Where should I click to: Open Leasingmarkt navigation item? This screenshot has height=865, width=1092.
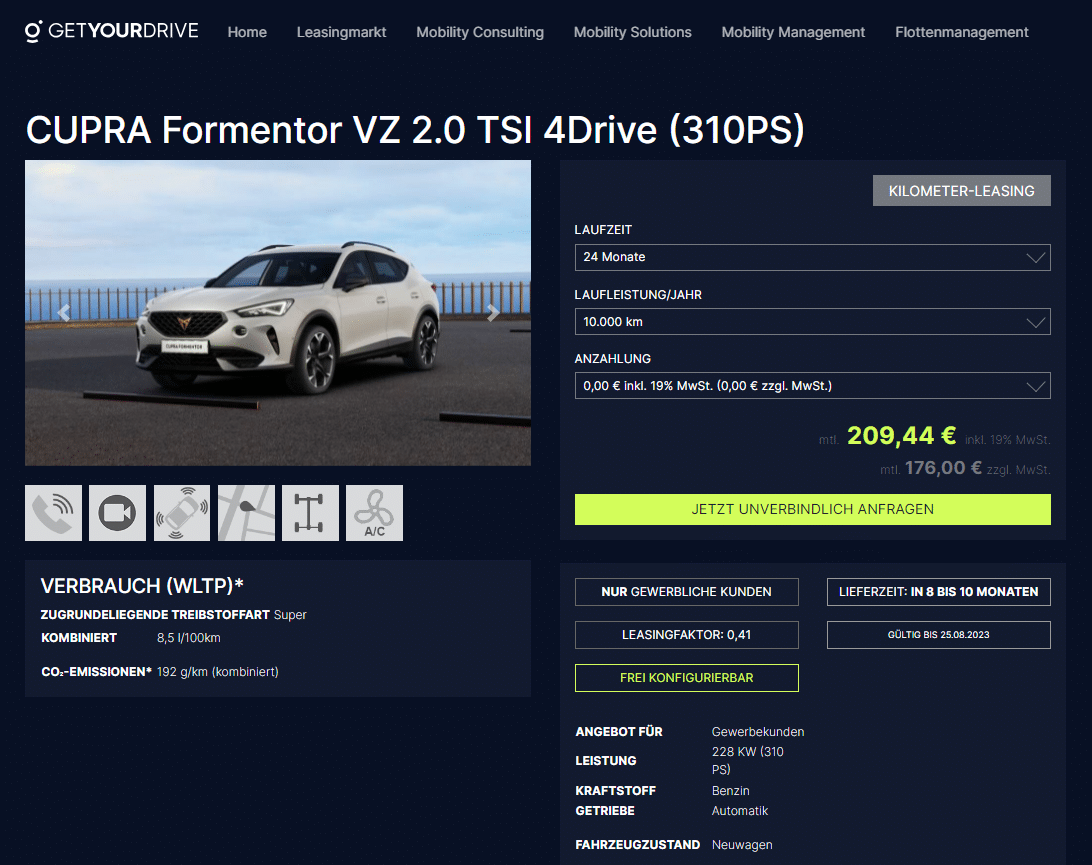341,32
